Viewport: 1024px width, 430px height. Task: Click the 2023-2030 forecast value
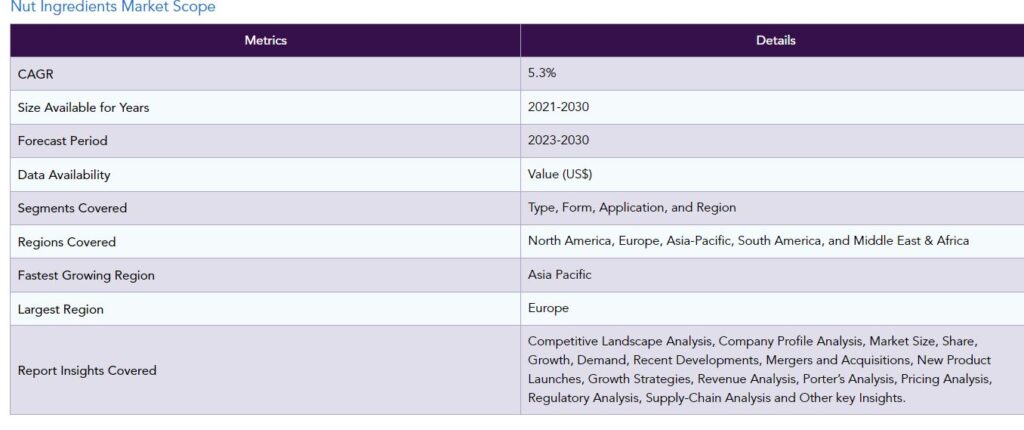[558, 141]
